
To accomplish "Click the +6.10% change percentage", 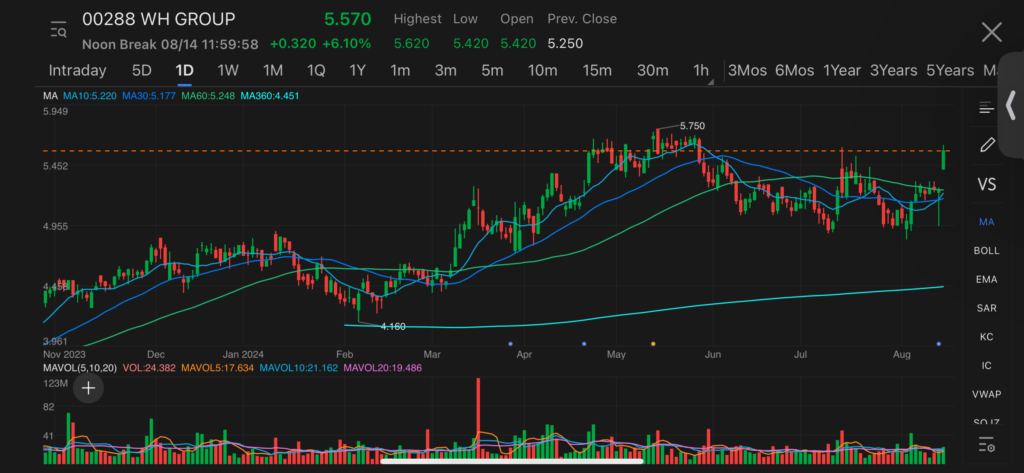I will click(x=347, y=44).
